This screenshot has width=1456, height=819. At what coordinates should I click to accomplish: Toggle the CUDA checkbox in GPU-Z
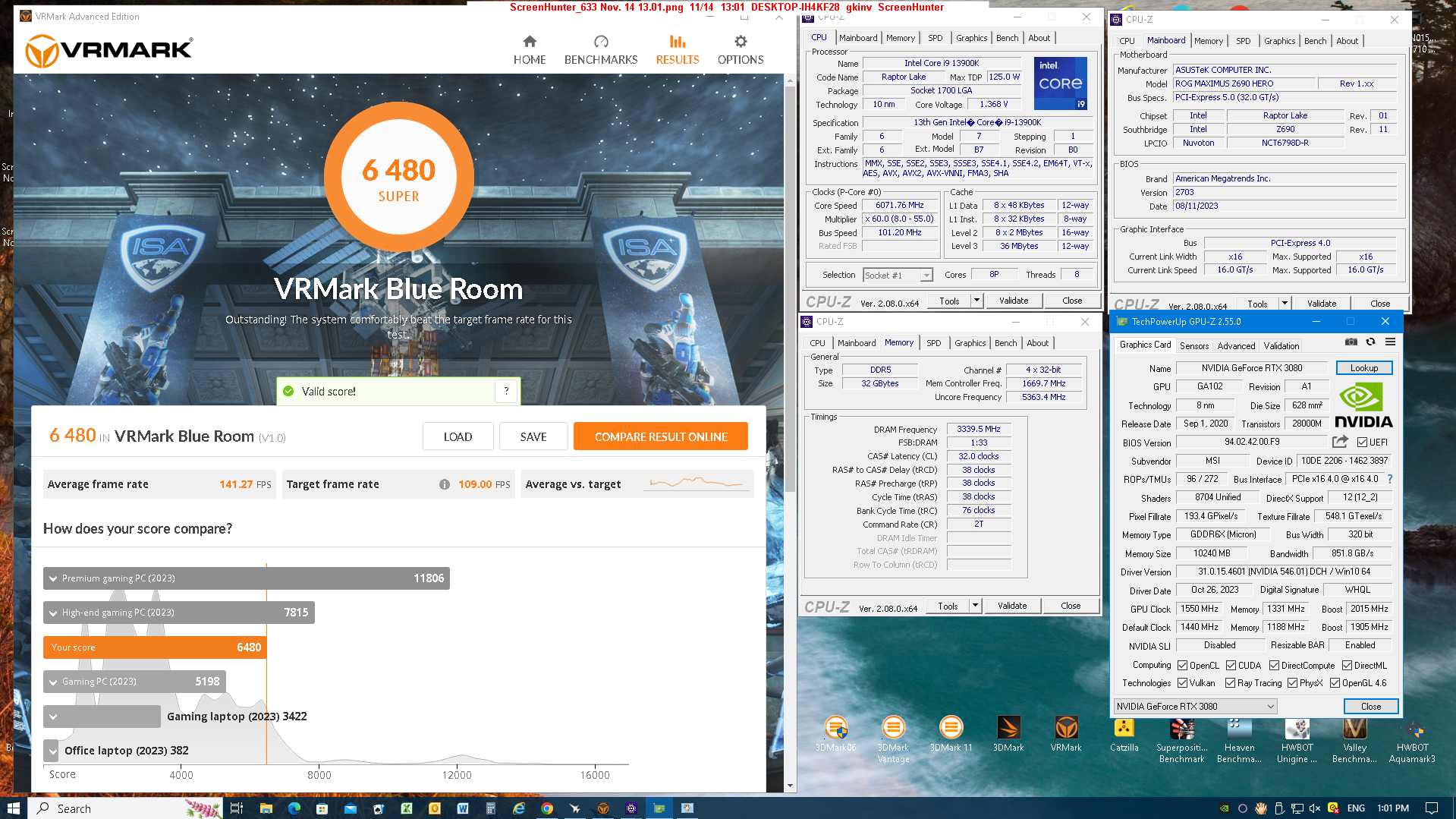1231,665
